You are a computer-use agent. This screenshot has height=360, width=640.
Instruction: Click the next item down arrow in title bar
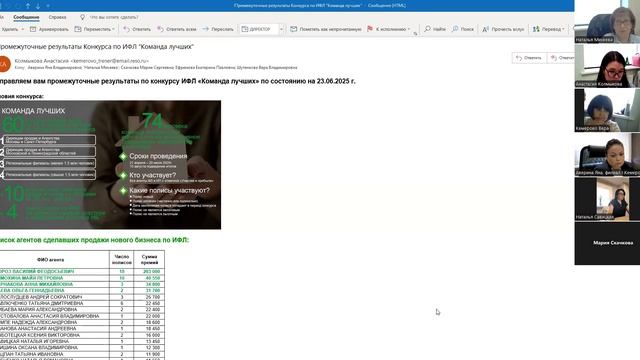click(38, 6)
